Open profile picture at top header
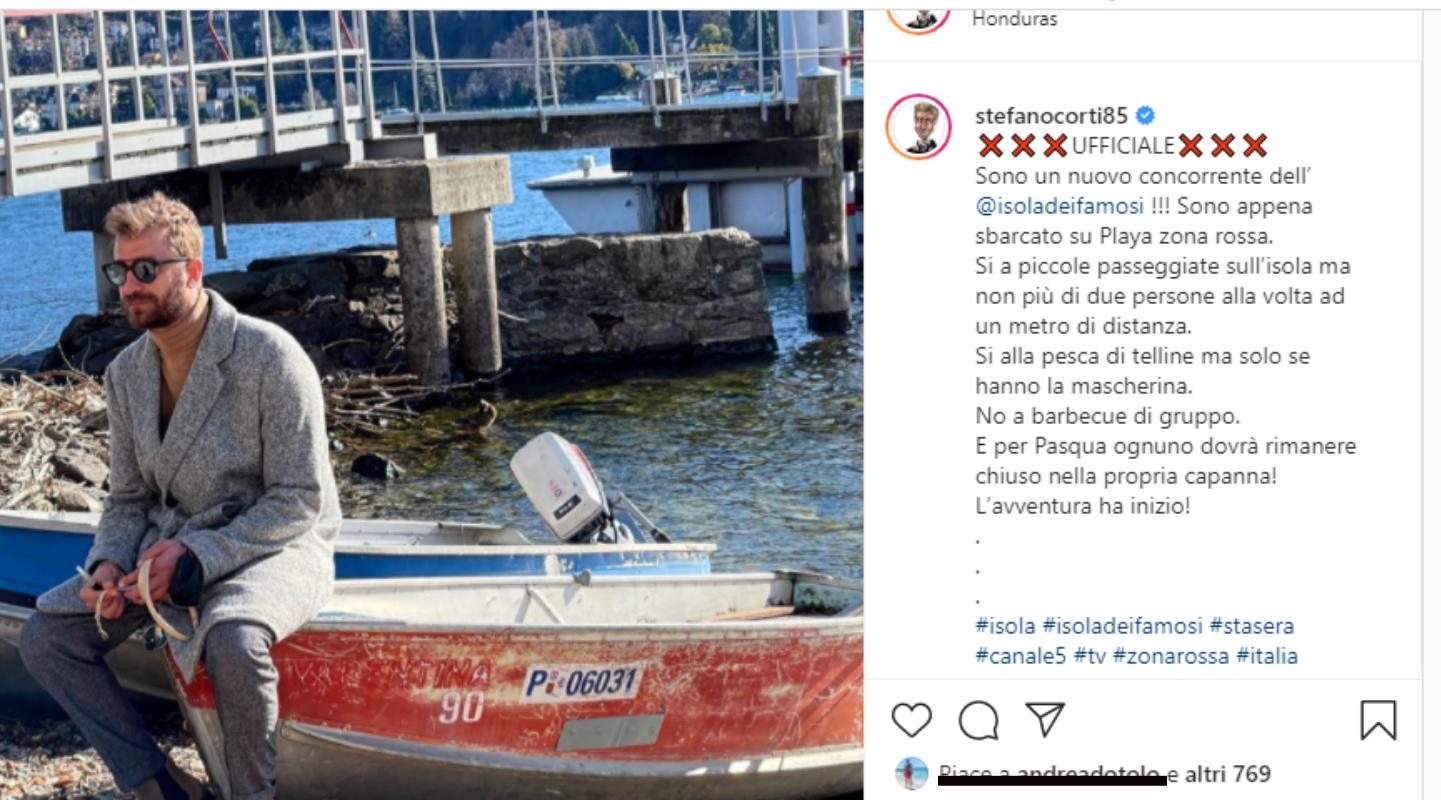Screen dimensions: 1441x800 tap(918, 15)
